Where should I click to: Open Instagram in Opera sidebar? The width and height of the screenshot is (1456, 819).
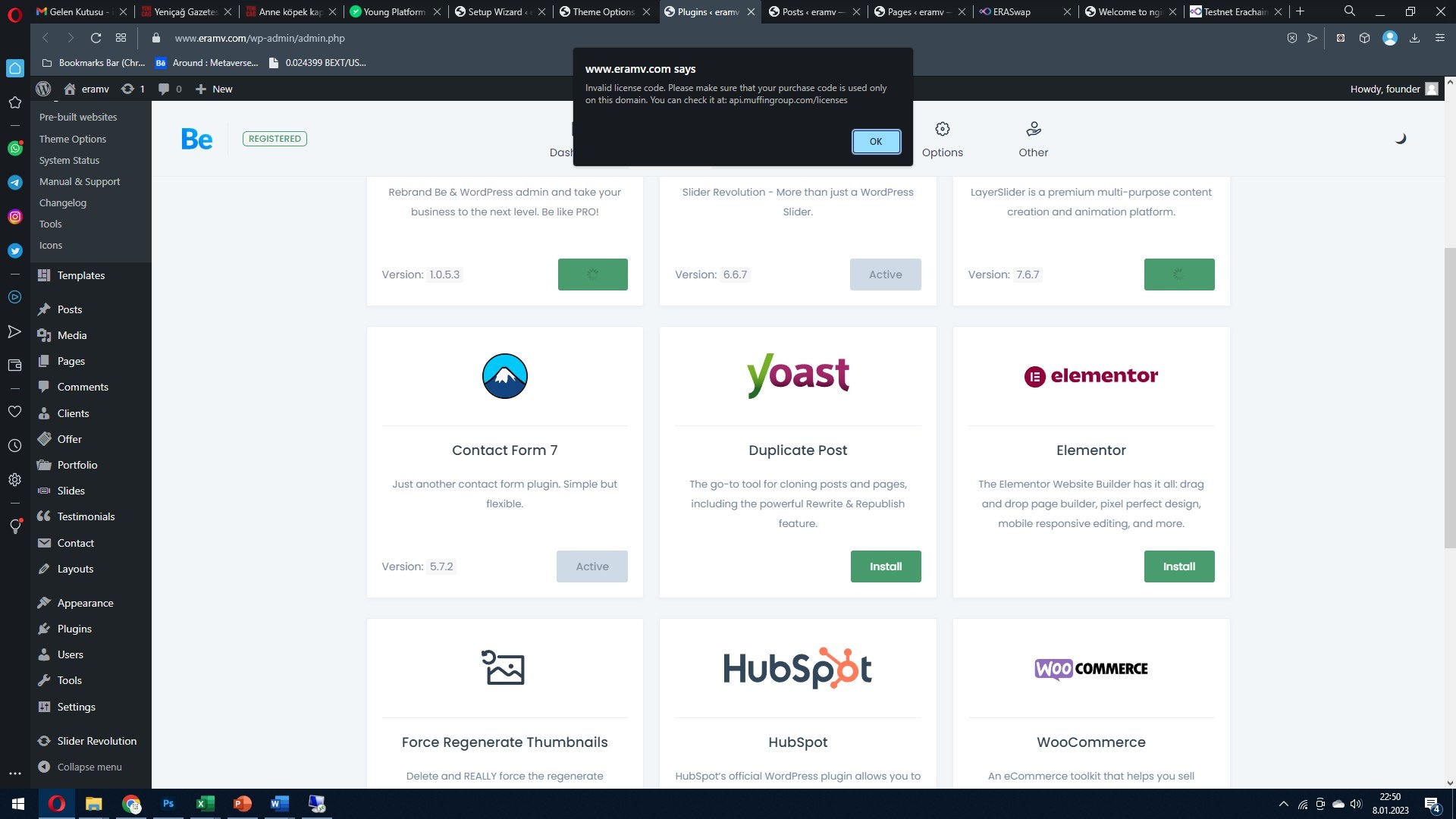[x=15, y=217]
